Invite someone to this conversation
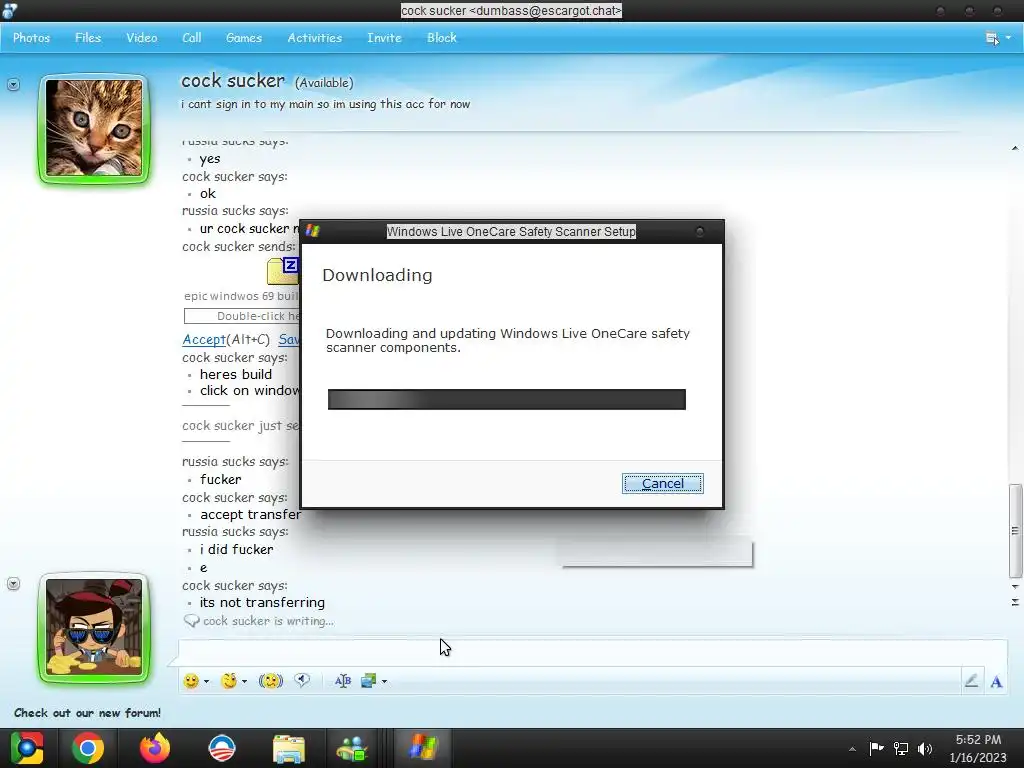 (x=384, y=38)
